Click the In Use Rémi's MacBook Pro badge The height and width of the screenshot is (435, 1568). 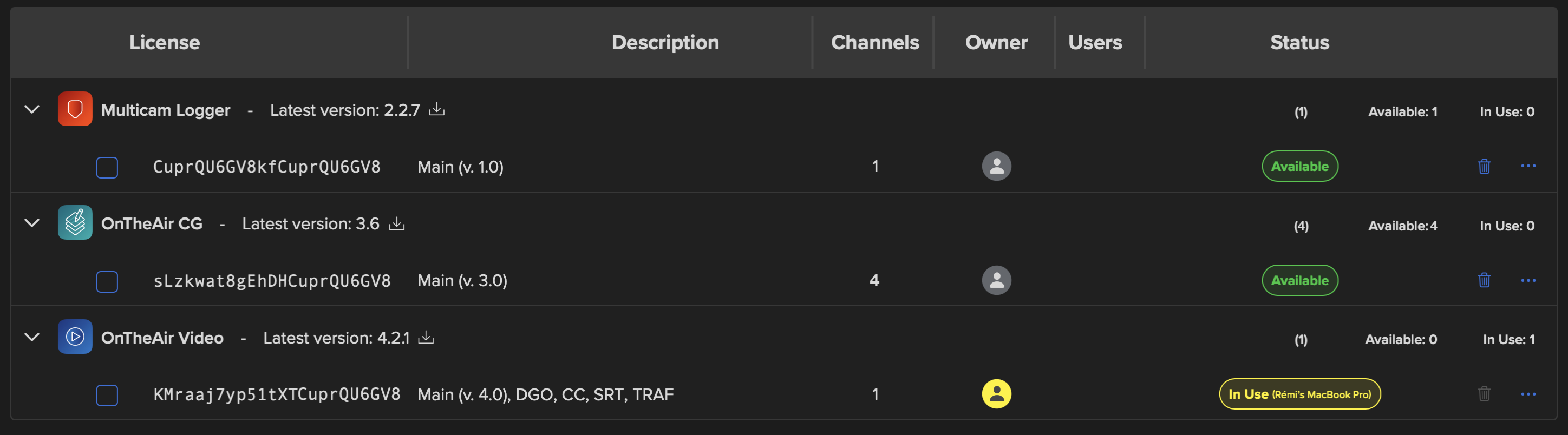tap(1299, 394)
